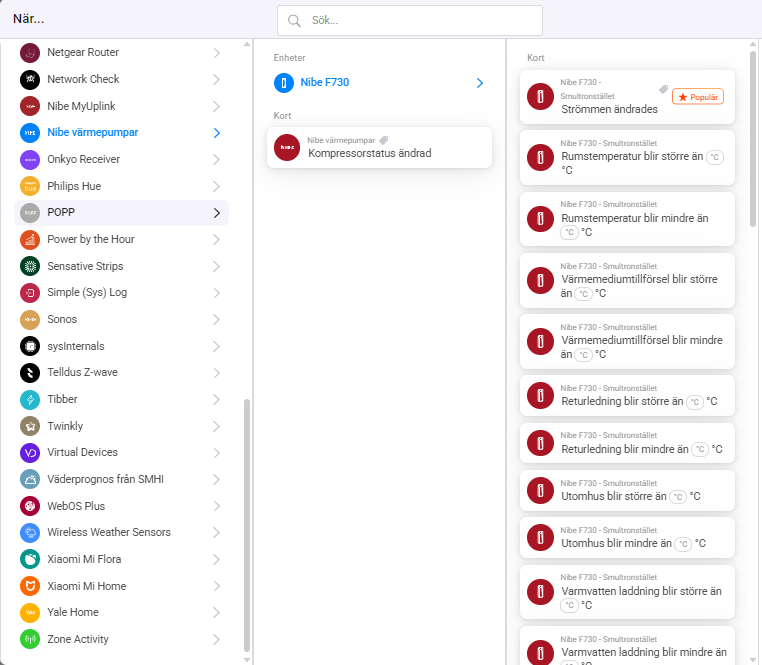This screenshot has height=665, width=762.
Task: Click the Telldus Z-wave app icon
Action: 30,372
